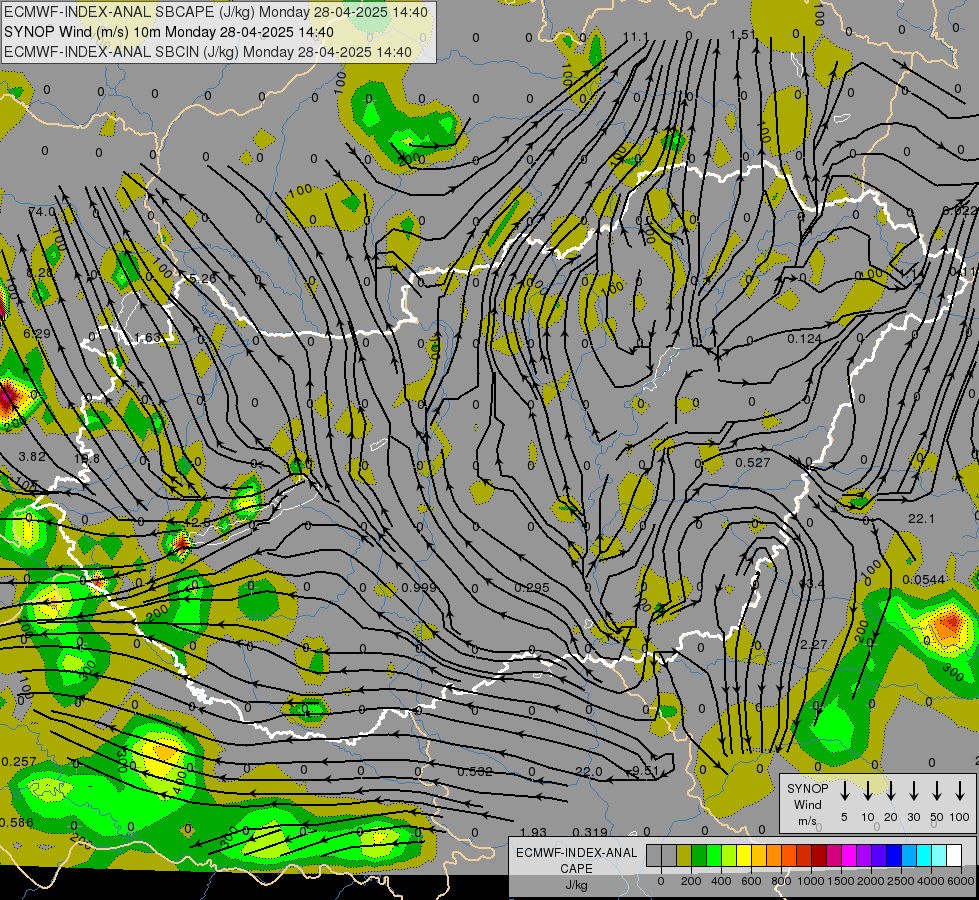The width and height of the screenshot is (979, 900).
Task: Click the 50 m/s wind arrow in legend
Action: (937, 791)
